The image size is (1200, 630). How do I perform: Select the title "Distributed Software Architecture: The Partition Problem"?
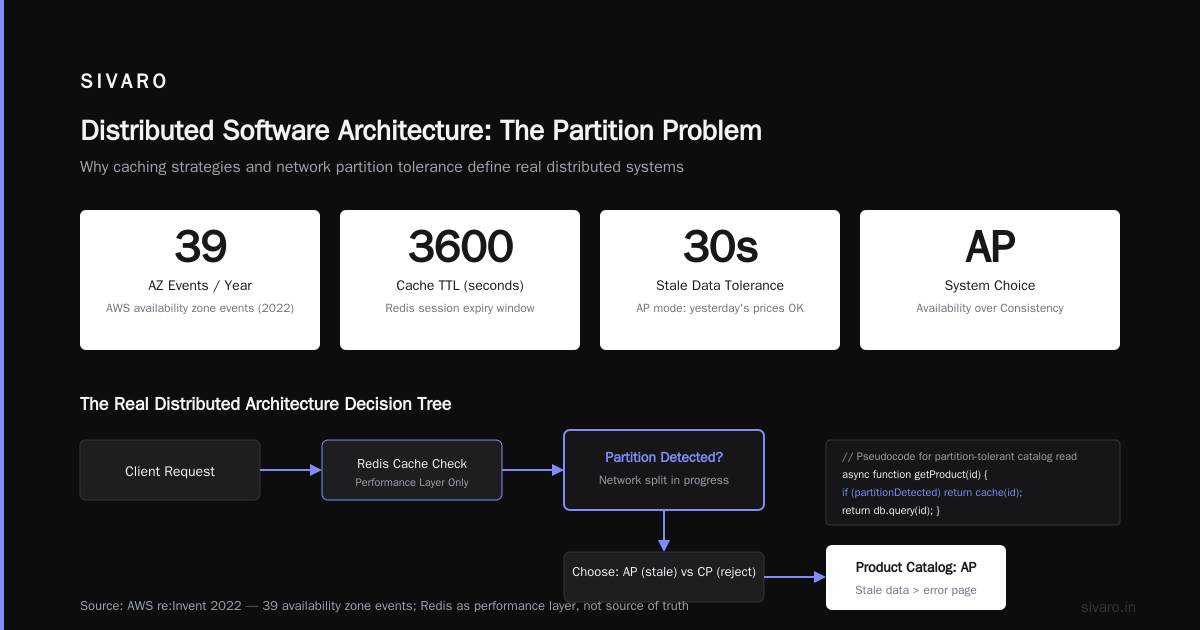pyautogui.click(x=421, y=131)
